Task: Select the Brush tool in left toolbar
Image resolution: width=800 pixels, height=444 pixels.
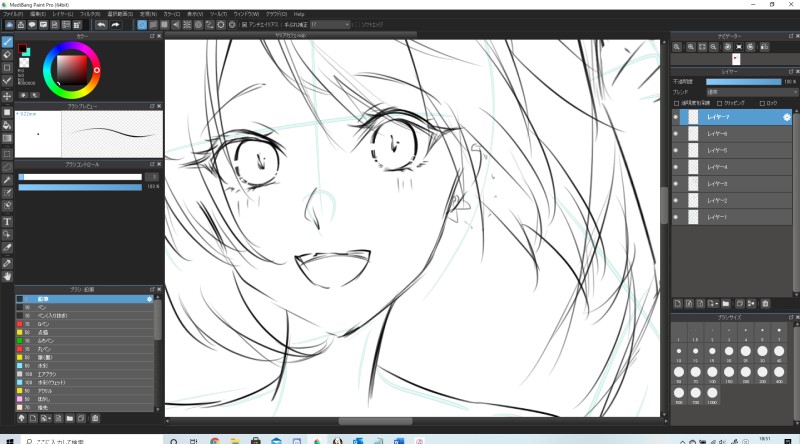Action: (x=7, y=41)
